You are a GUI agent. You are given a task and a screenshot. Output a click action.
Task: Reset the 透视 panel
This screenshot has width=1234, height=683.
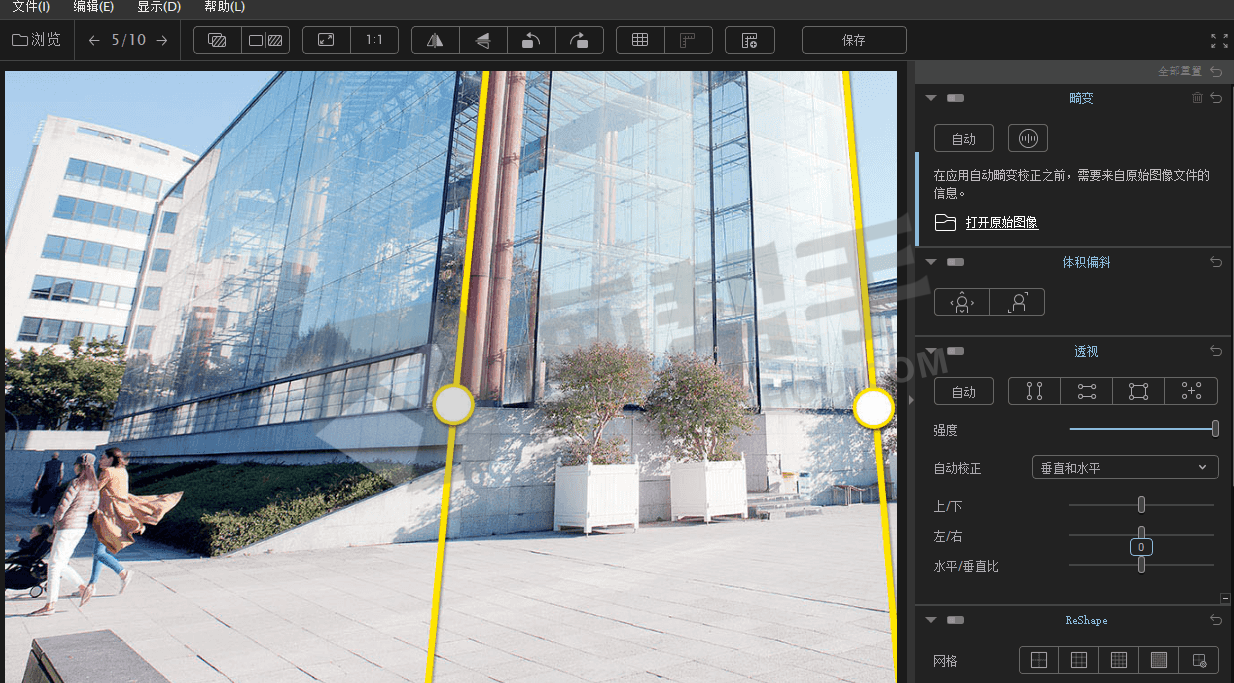click(1216, 351)
